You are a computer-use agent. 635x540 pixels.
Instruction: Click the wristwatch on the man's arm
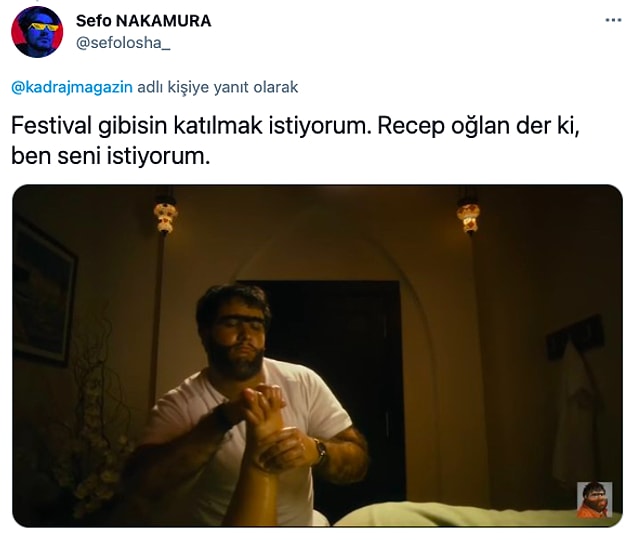pyautogui.click(x=320, y=452)
